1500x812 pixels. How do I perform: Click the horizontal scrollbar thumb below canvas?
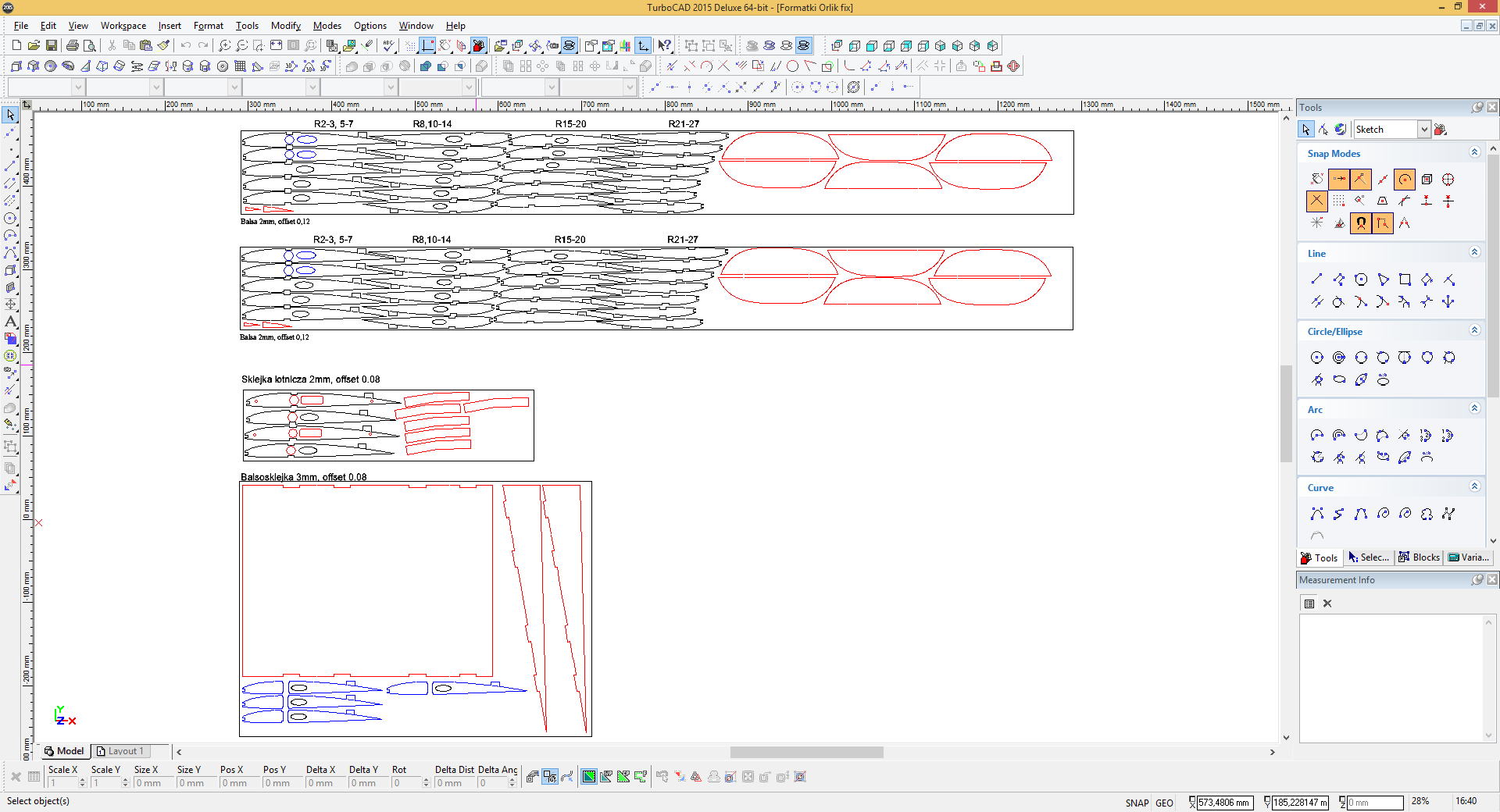tap(806, 753)
